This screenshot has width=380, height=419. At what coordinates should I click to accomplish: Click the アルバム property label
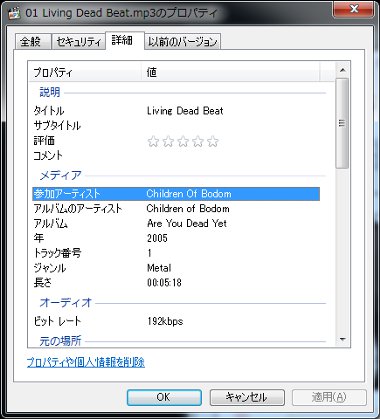pos(51,223)
